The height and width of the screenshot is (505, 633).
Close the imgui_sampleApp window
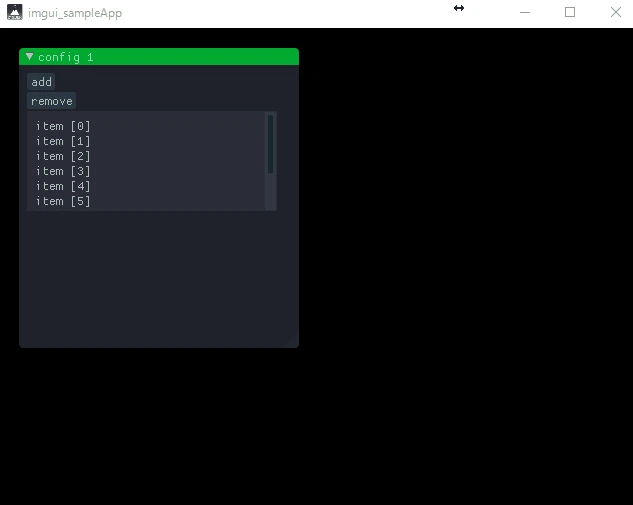click(616, 12)
